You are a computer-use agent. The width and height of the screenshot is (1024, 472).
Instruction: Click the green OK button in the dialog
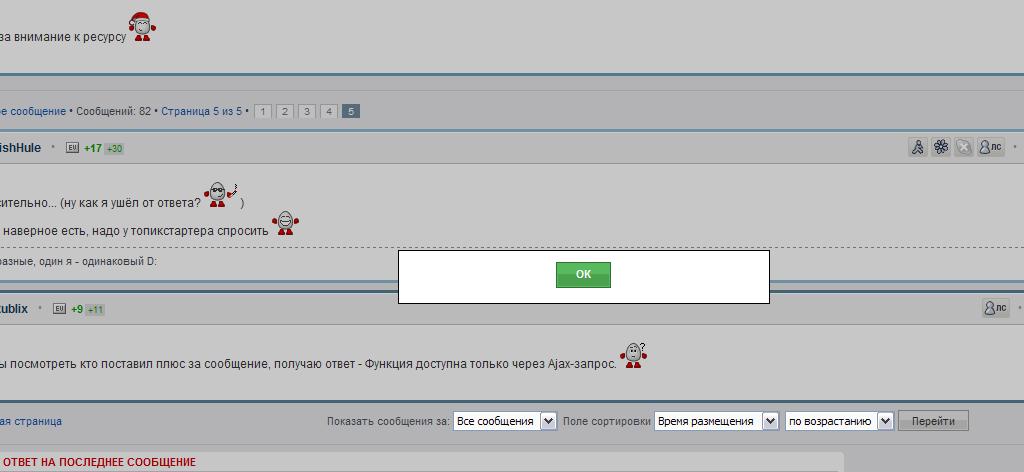point(583,275)
